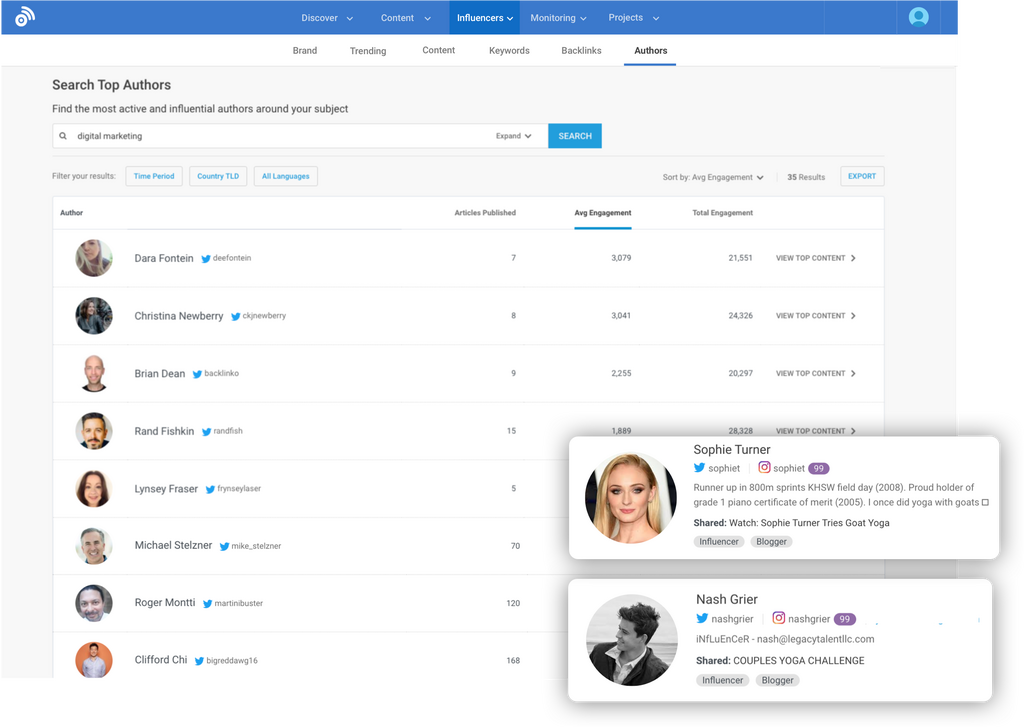The height and width of the screenshot is (727, 1024).
Task: Open the user profile avatar icon
Action: pos(918,17)
